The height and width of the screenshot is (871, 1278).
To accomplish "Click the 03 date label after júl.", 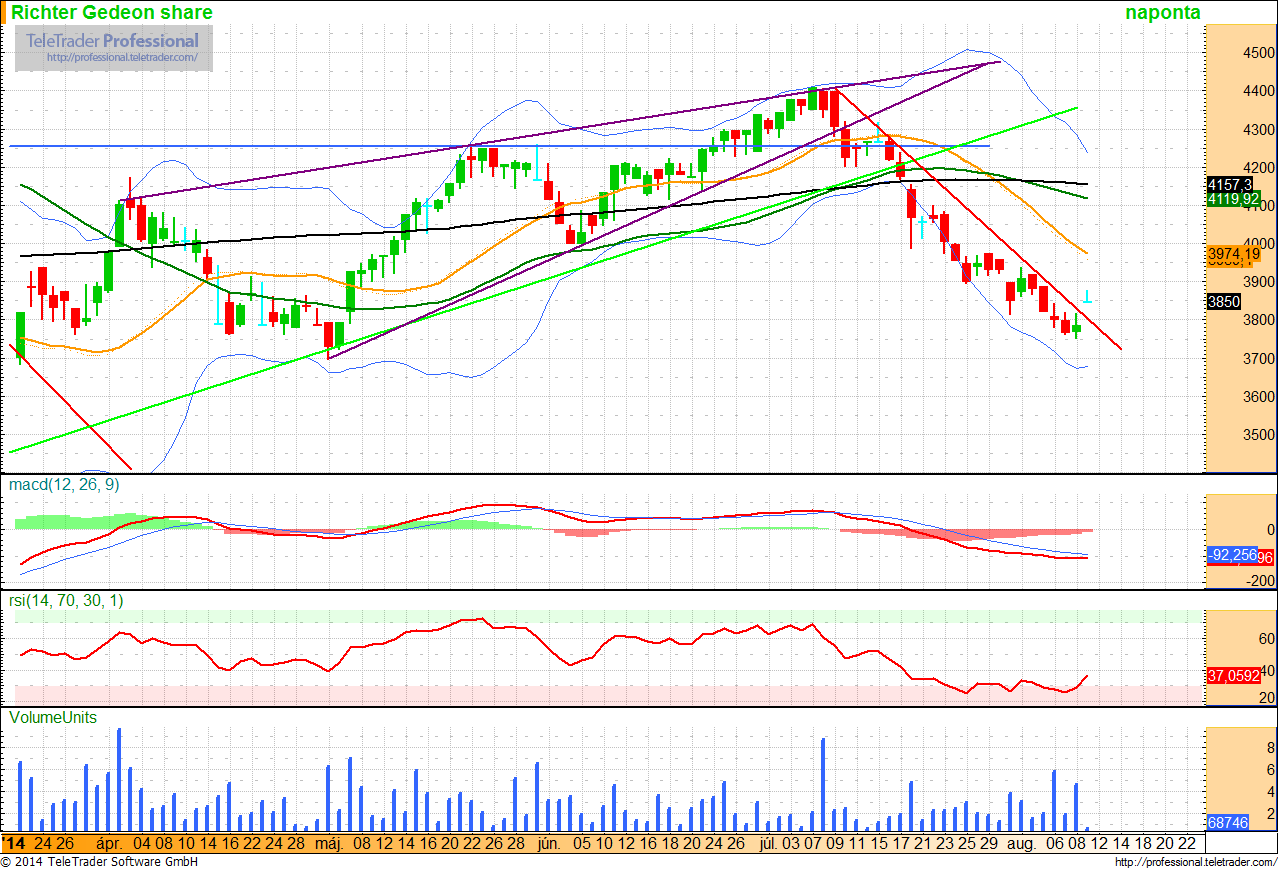I will 792,843.
